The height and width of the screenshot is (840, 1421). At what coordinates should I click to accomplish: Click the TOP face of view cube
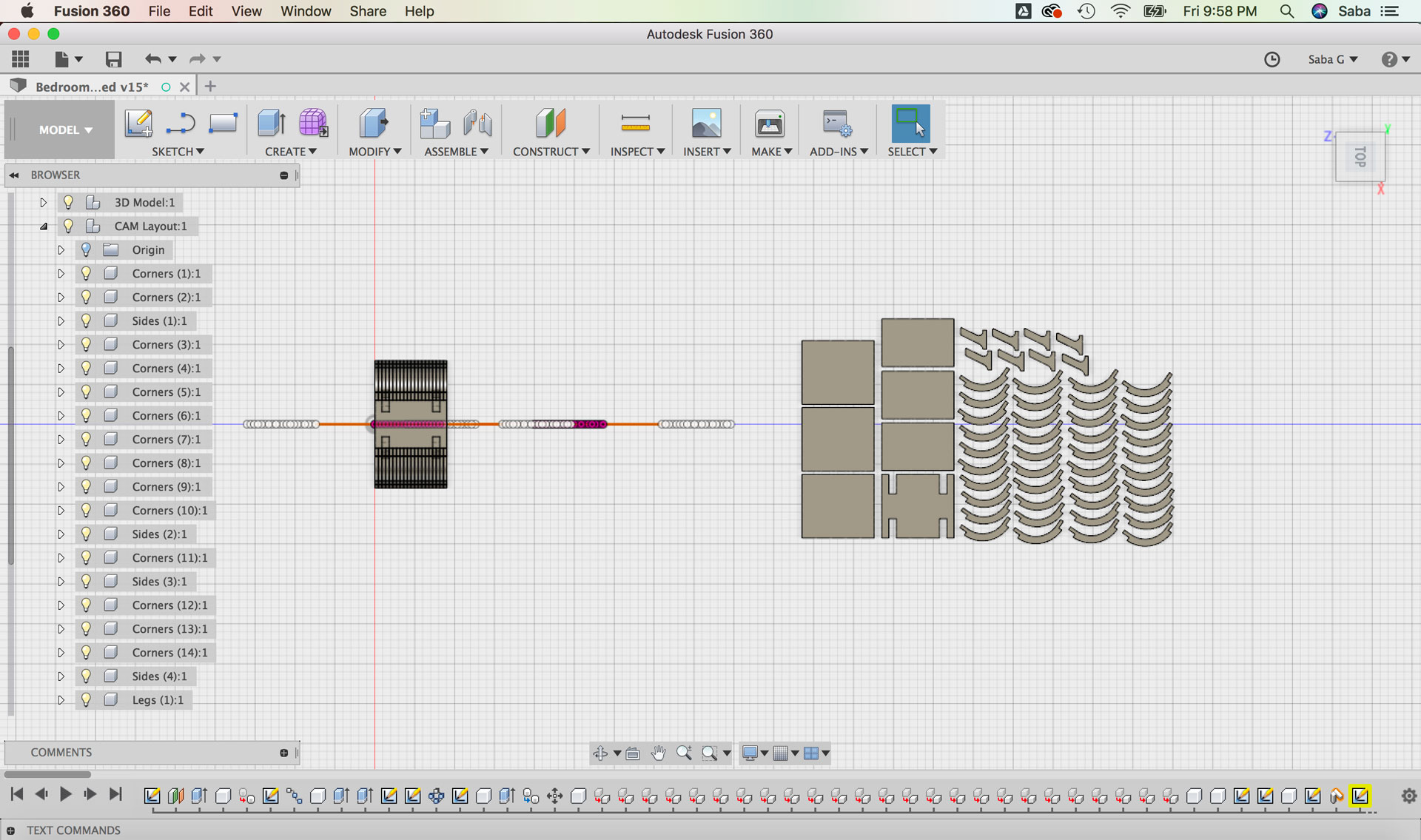coord(1360,157)
